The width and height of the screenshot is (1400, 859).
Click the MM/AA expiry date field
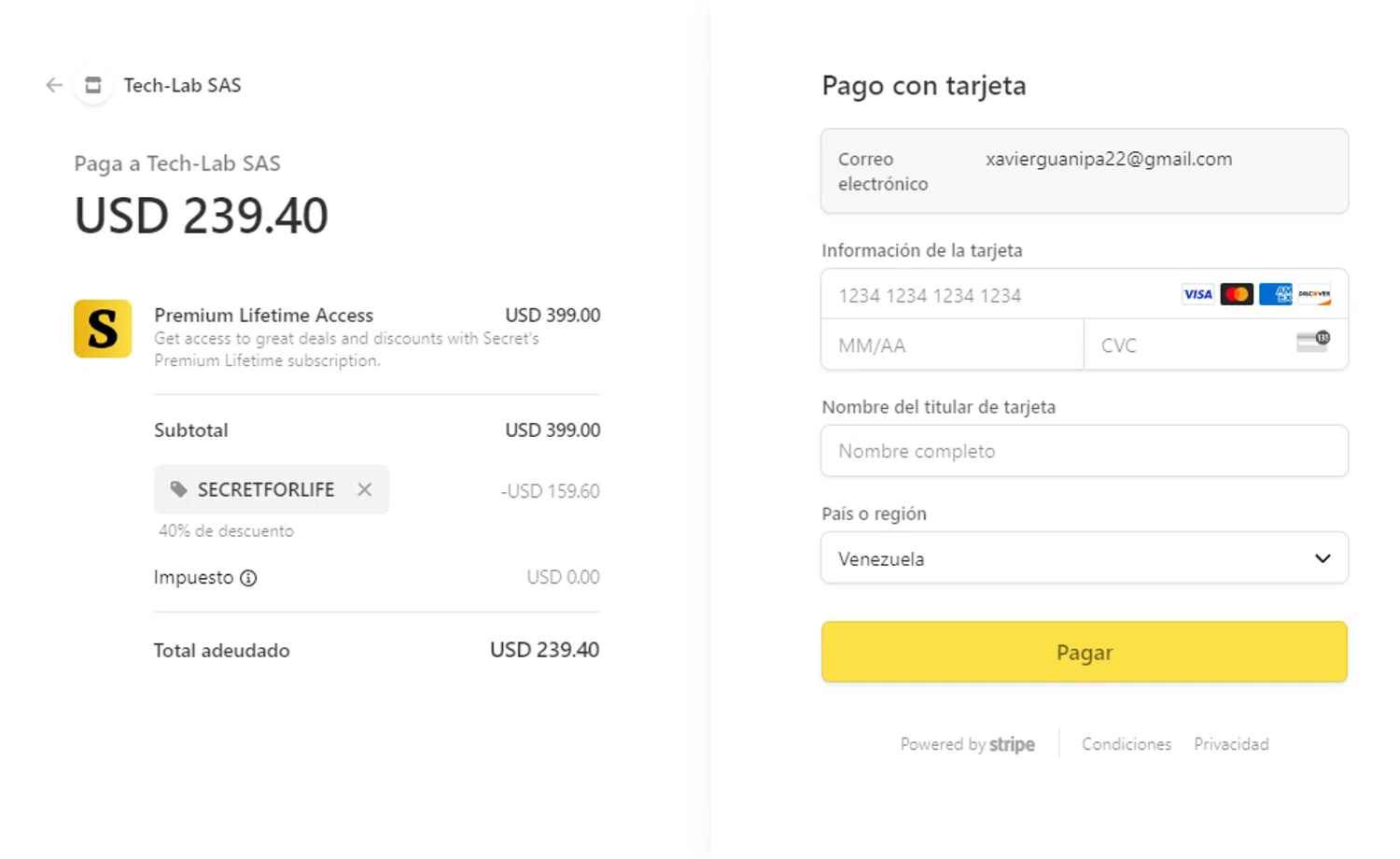click(x=952, y=345)
